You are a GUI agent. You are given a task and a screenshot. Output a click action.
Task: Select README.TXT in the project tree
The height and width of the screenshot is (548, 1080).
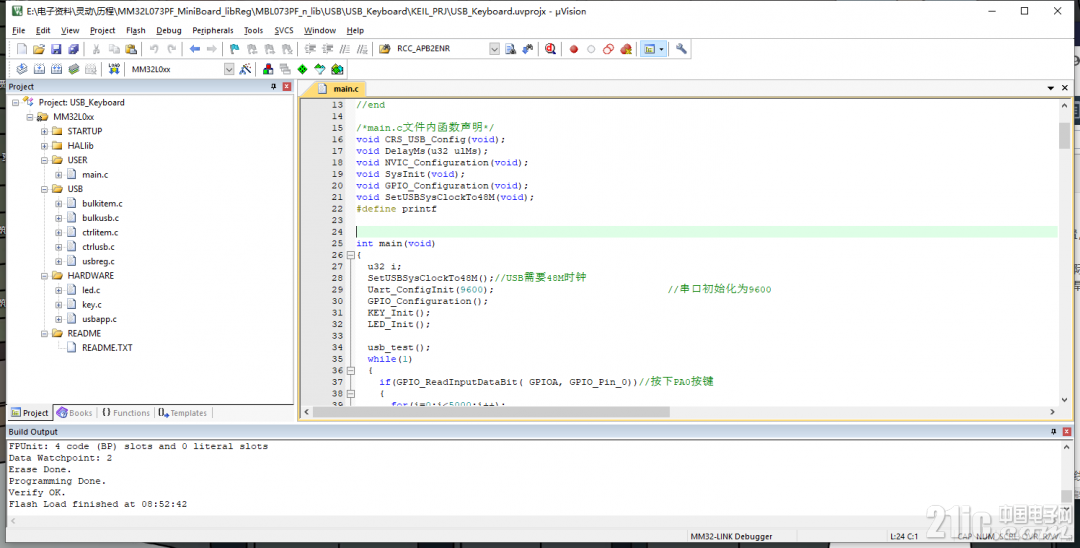click(x=107, y=348)
